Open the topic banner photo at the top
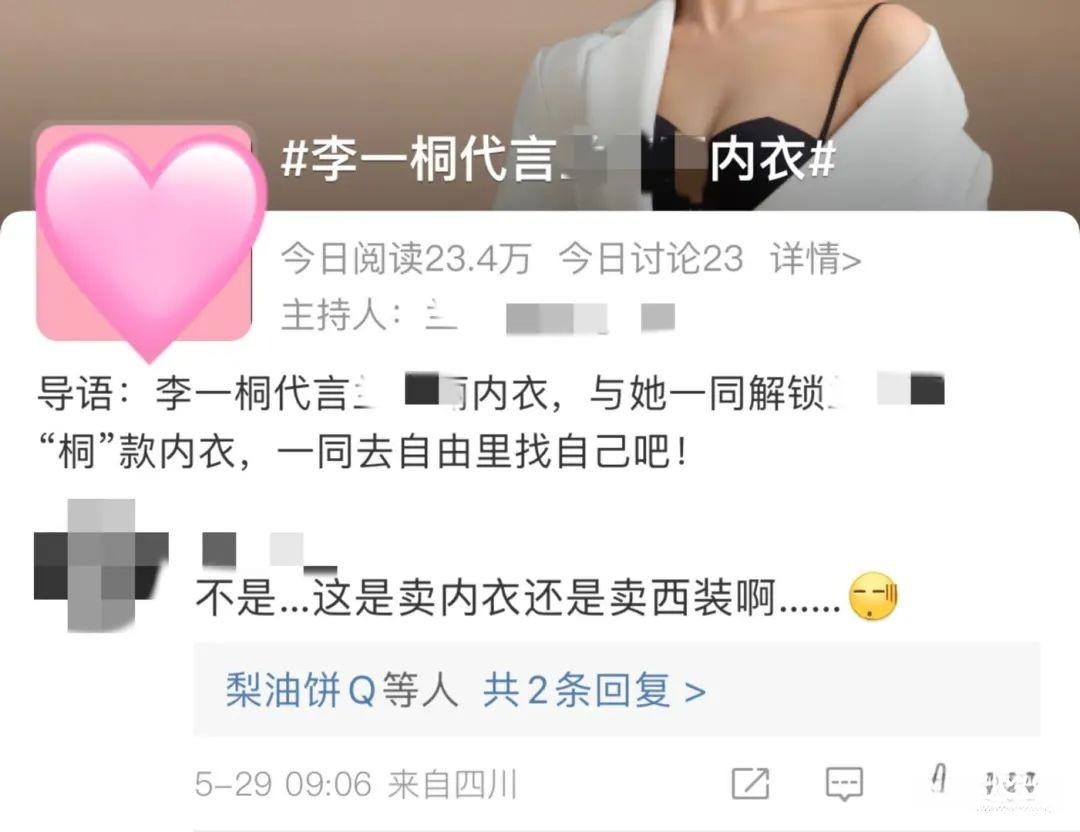 pos(540,105)
